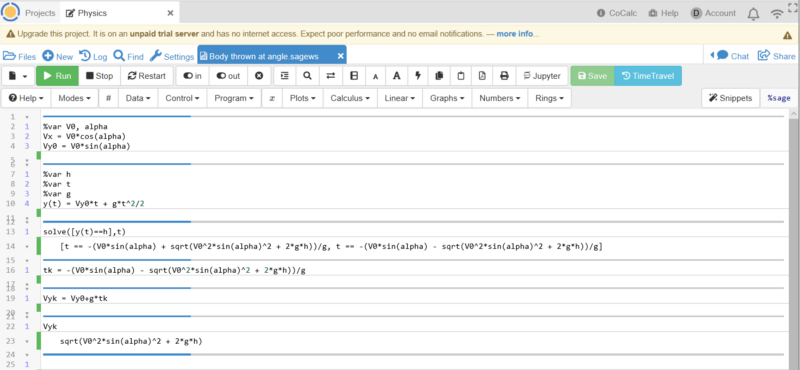Viewport: 800px width, 370px height.
Task: Open the Numbers dropdown
Action: [500, 98]
